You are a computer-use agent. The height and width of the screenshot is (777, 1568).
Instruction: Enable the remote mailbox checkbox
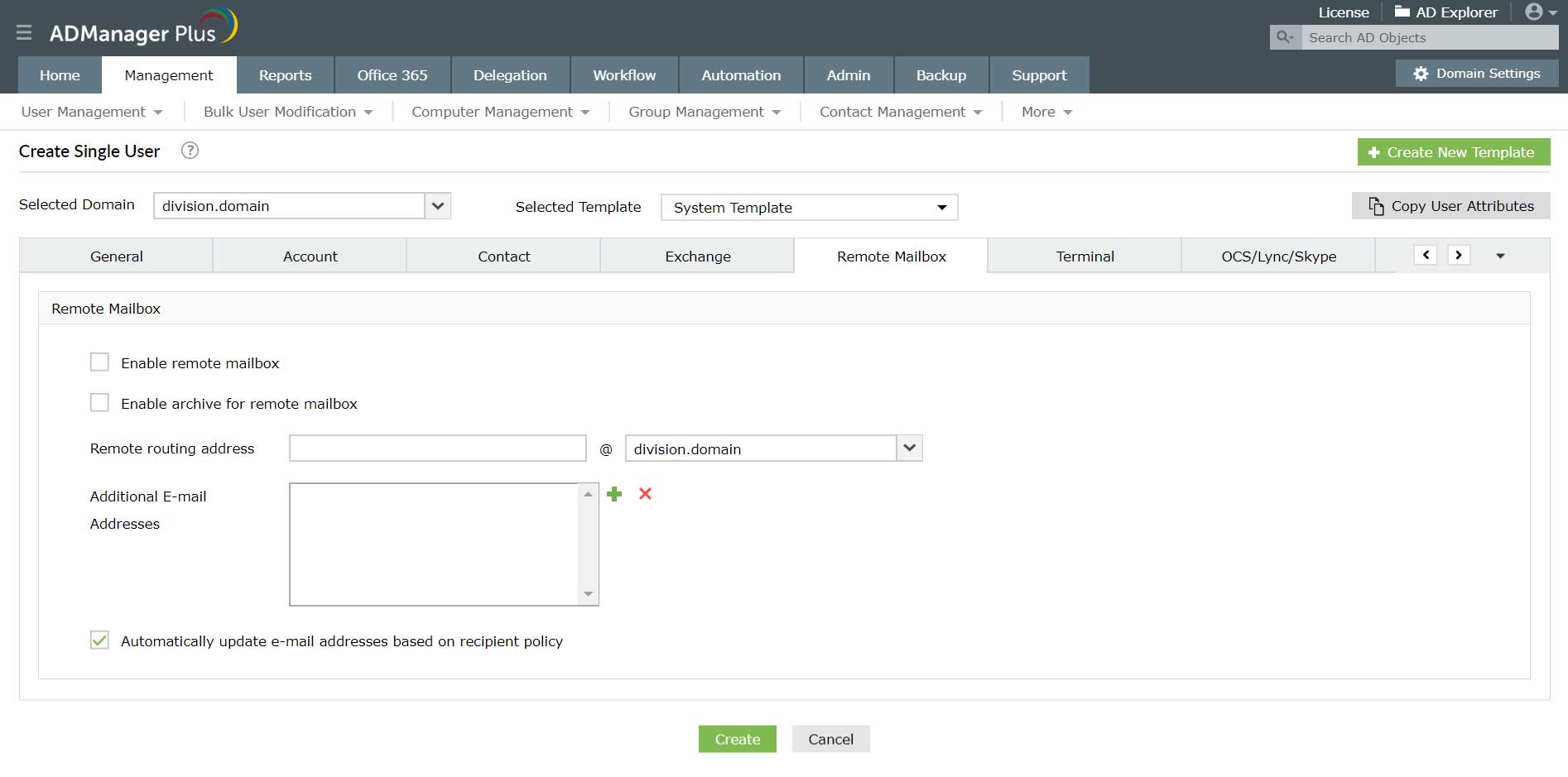(99, 362)
